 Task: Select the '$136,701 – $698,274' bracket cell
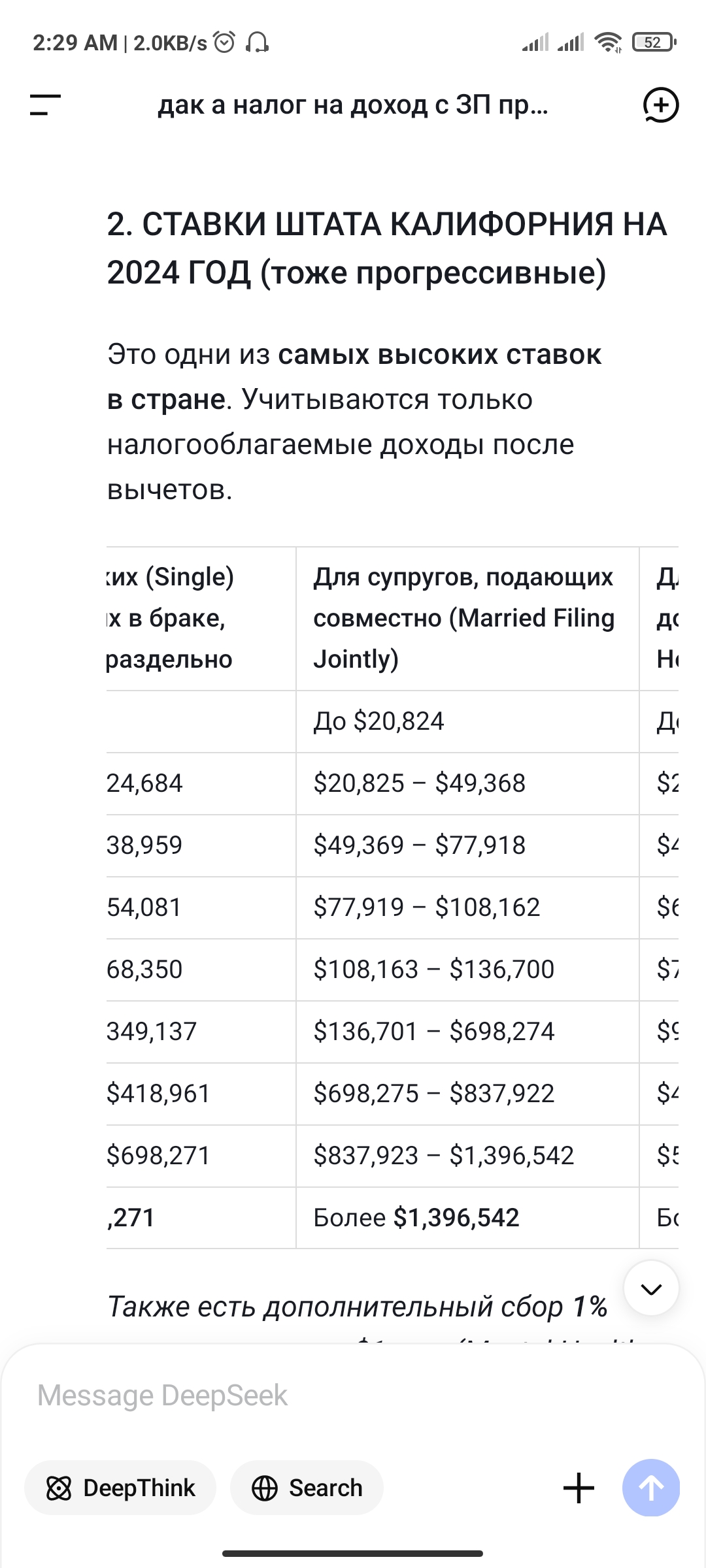coord(434,1032)
